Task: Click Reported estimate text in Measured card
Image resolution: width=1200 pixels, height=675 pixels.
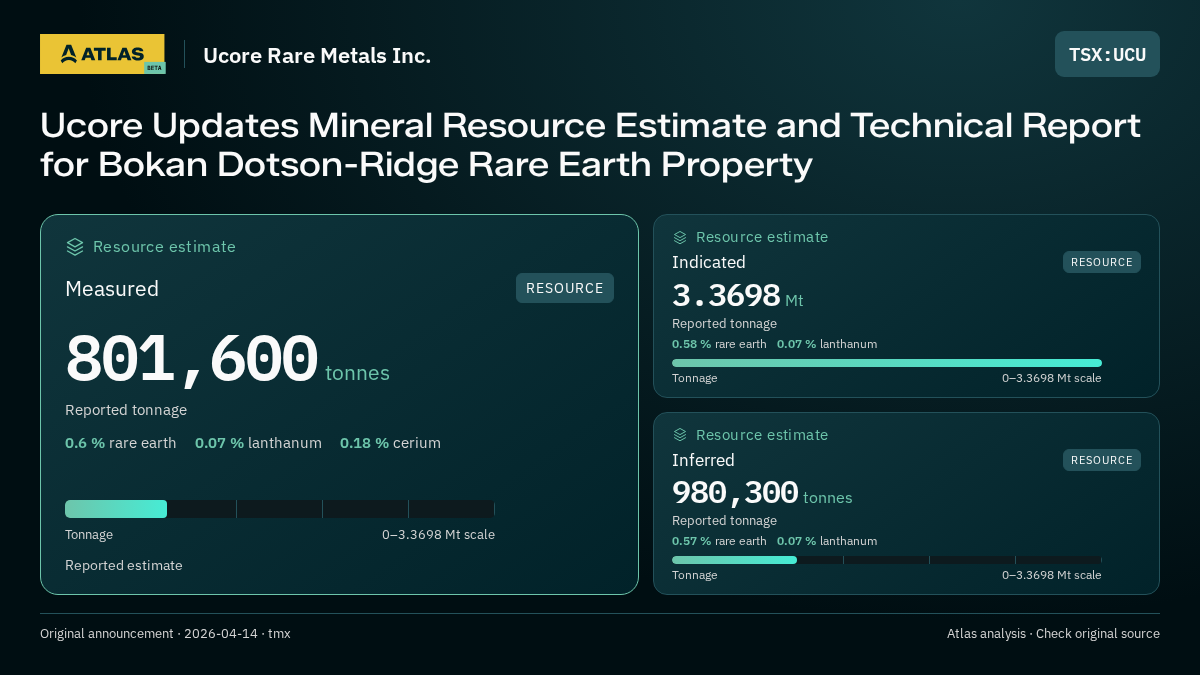Action: coord(124,565)
